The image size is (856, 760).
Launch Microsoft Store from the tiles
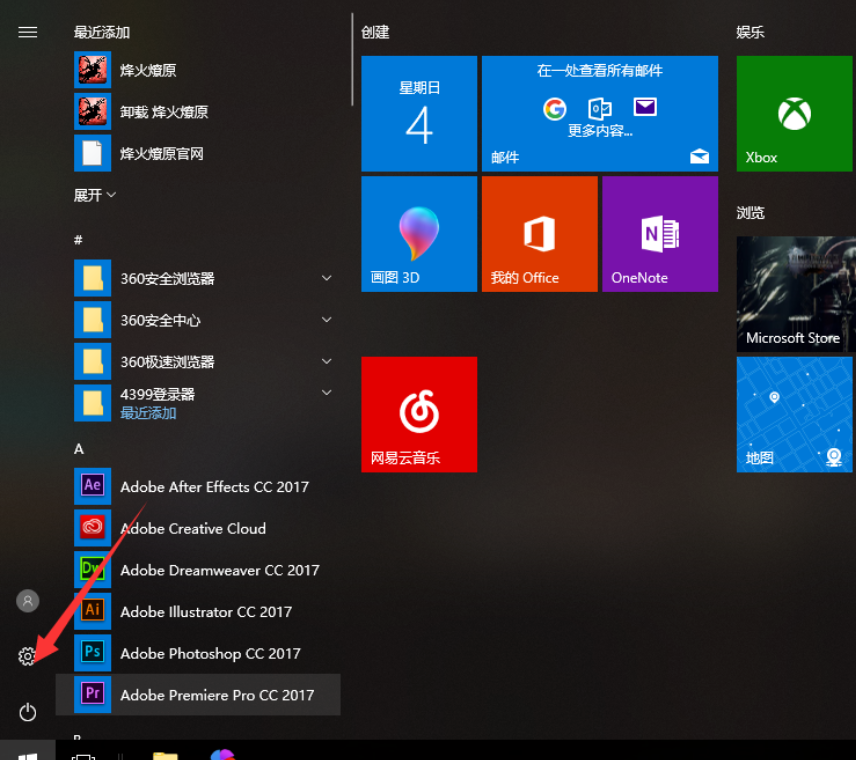pyautogui.click(x=793, y=293)
